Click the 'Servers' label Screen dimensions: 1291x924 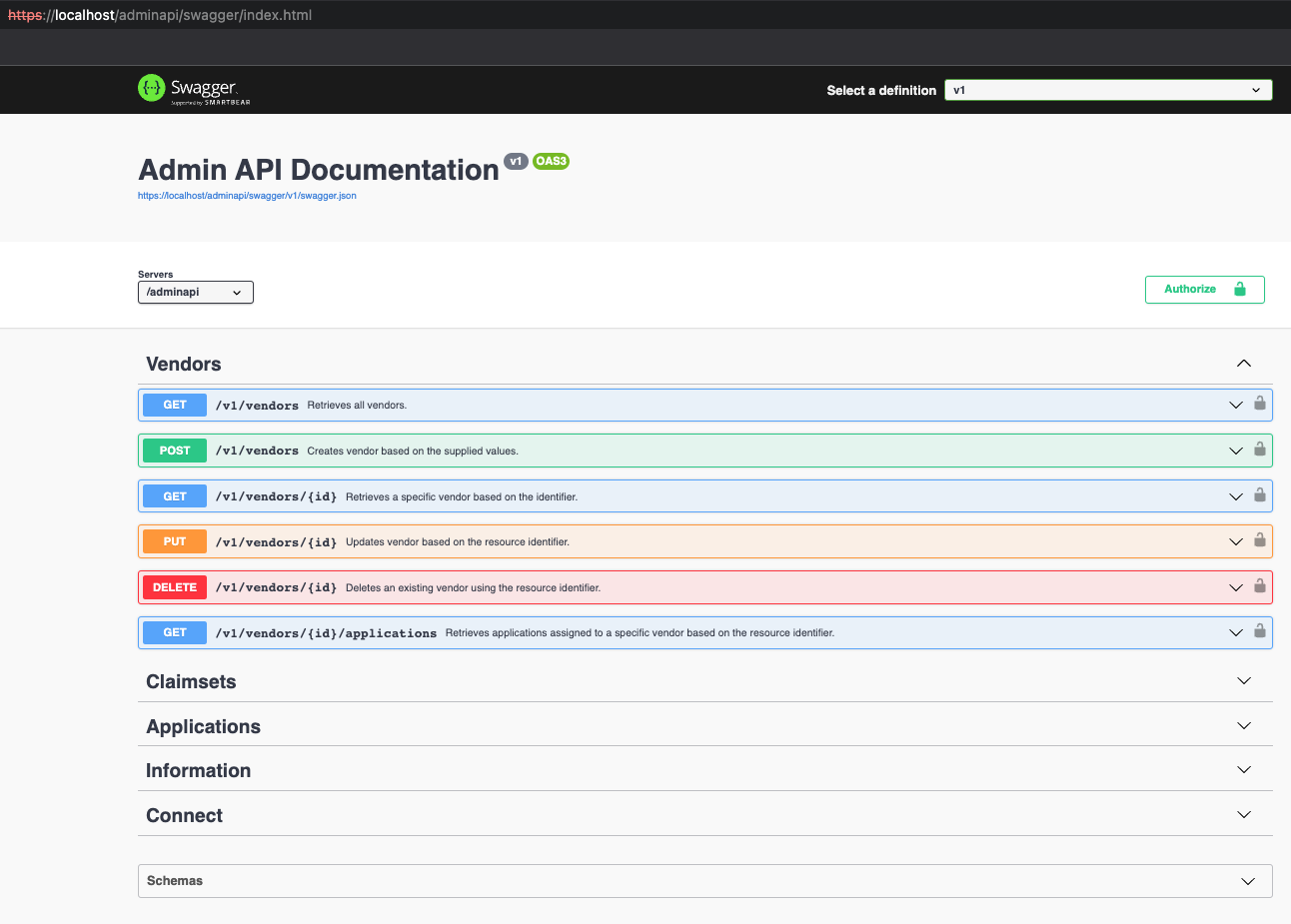click(155, 274)
